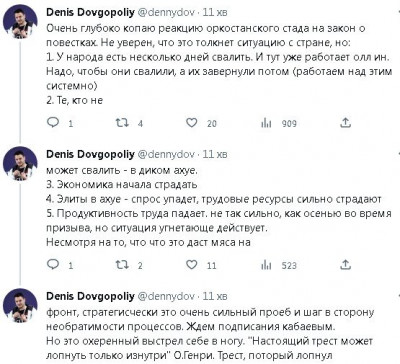The image size is (400, 364).
Task: View analytics of tweet with 909 views
Action: (x=266, y=123)
